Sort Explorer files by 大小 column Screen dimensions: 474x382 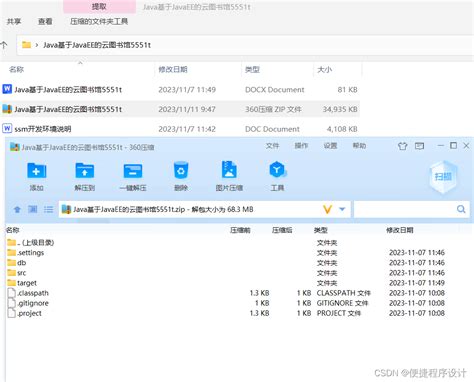pyautogui.click(x=324, y=69)
